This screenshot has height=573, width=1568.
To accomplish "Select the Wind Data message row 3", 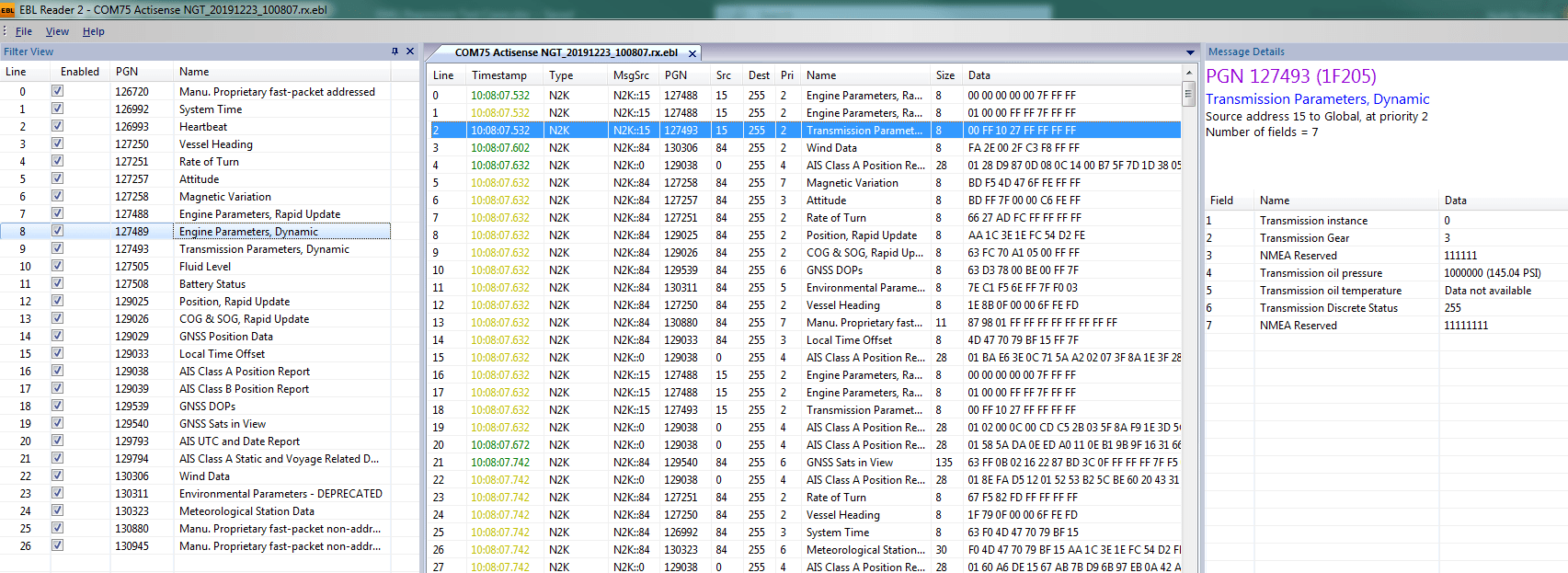I will [806, 148].
